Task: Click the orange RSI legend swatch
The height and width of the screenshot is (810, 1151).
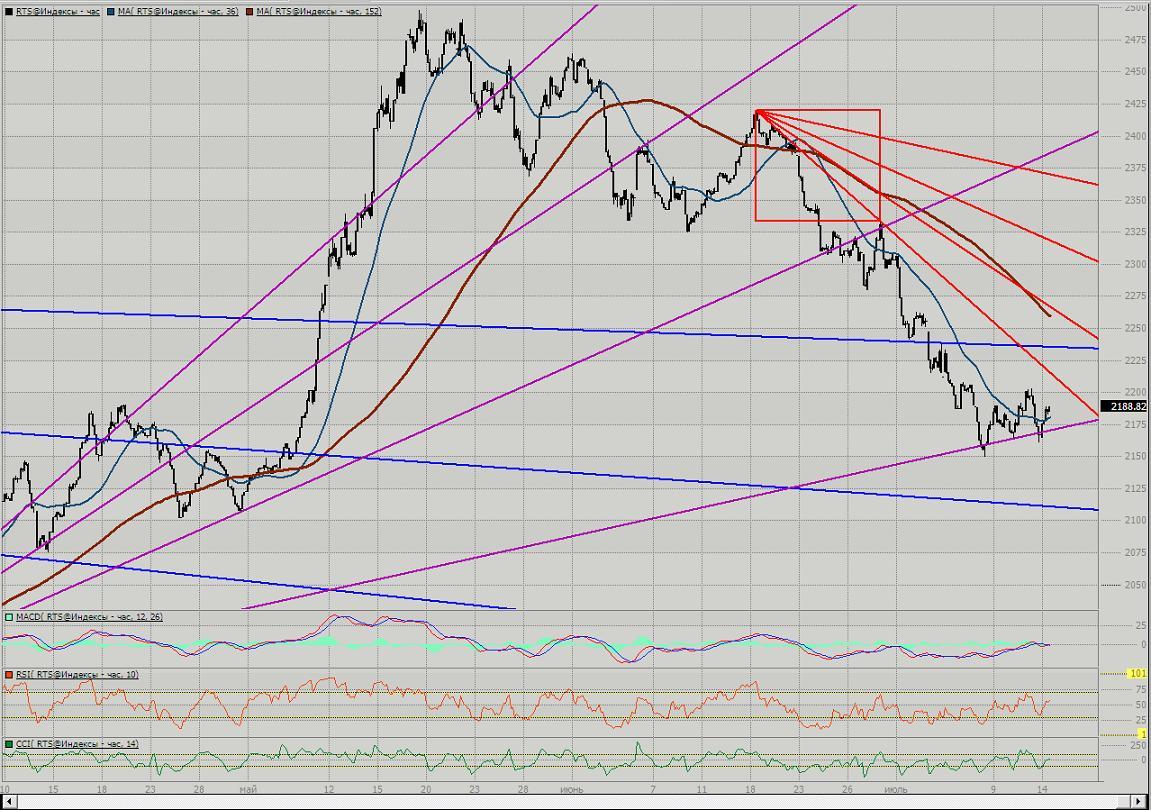Action: (x=9, y=675)
